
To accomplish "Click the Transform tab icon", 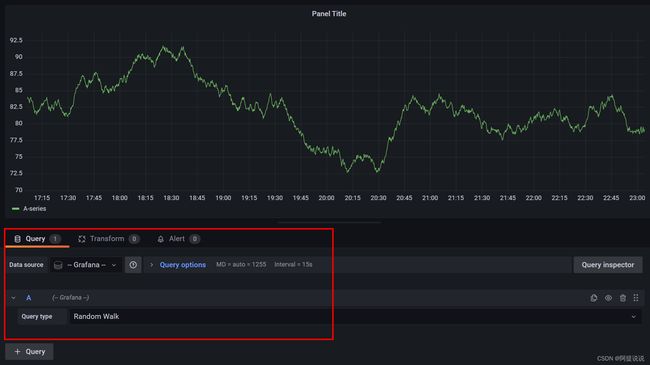I will [82, 239].
